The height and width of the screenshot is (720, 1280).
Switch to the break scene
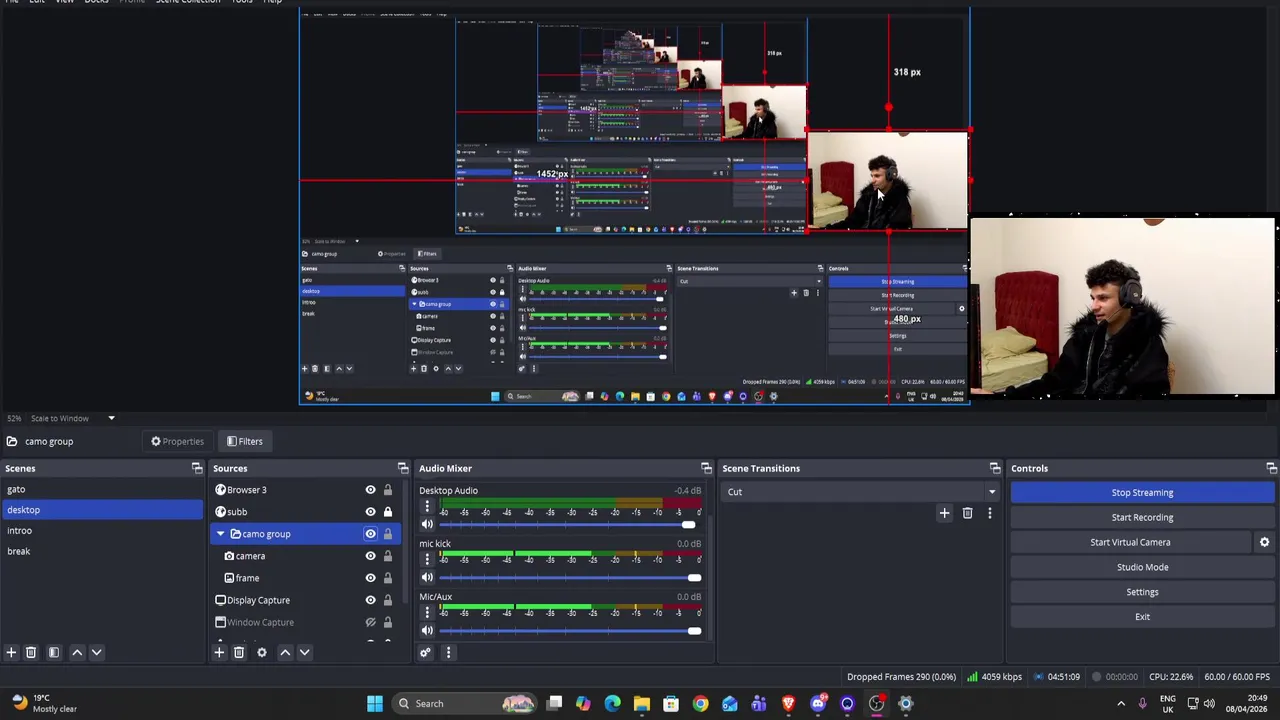[x=101, y=551]
